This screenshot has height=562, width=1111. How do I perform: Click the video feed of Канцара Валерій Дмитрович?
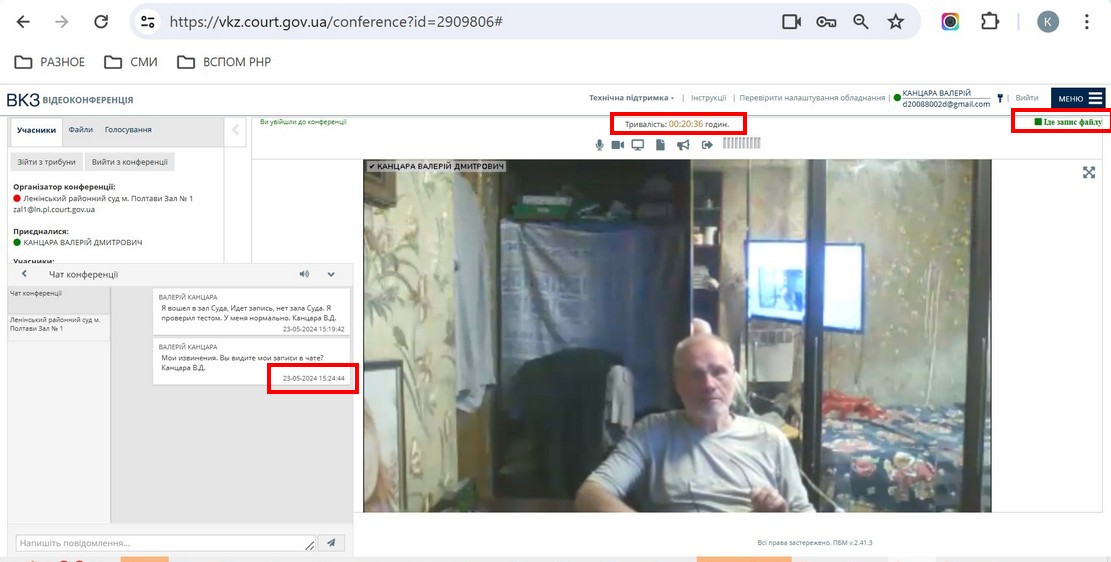click(x=677, y=335)
